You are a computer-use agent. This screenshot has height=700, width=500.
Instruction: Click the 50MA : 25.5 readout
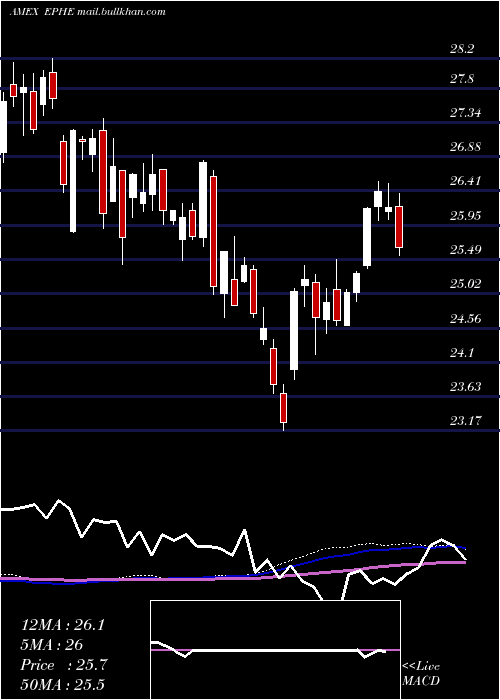coord(62,685)
